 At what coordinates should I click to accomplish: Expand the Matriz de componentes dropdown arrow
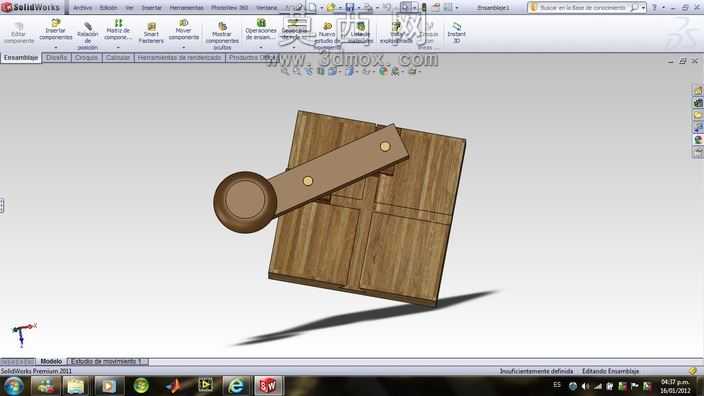[x=118, y=47]
